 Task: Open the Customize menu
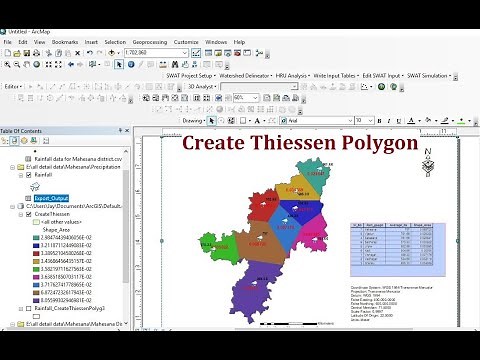186,42
